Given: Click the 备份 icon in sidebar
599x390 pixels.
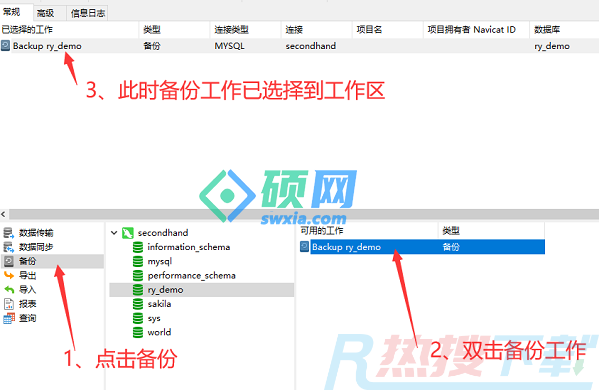Looking at the screenshot, I should (x=8, y=261).
